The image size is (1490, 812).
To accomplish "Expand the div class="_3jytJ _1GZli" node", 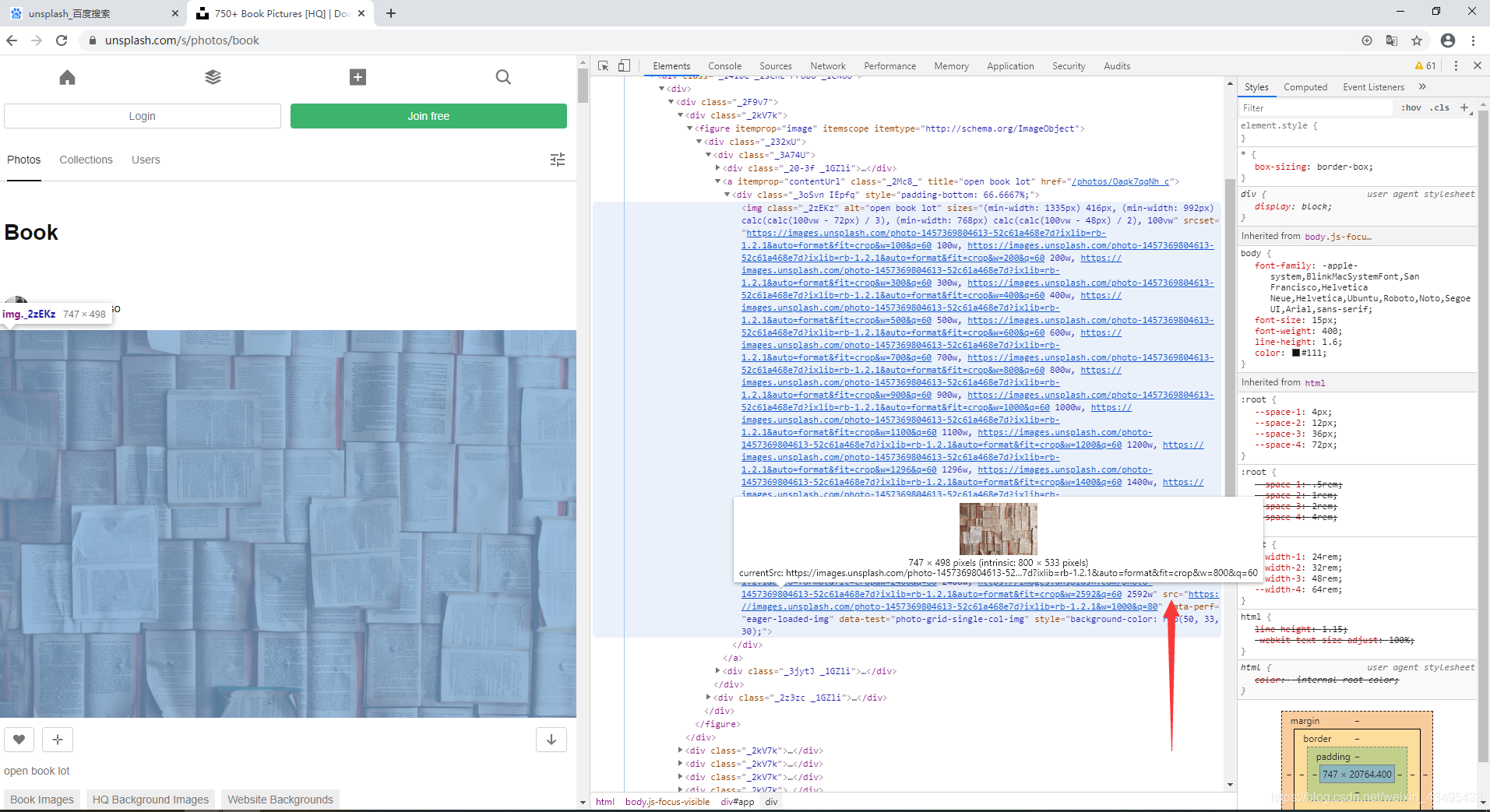I will pos(717,671).
